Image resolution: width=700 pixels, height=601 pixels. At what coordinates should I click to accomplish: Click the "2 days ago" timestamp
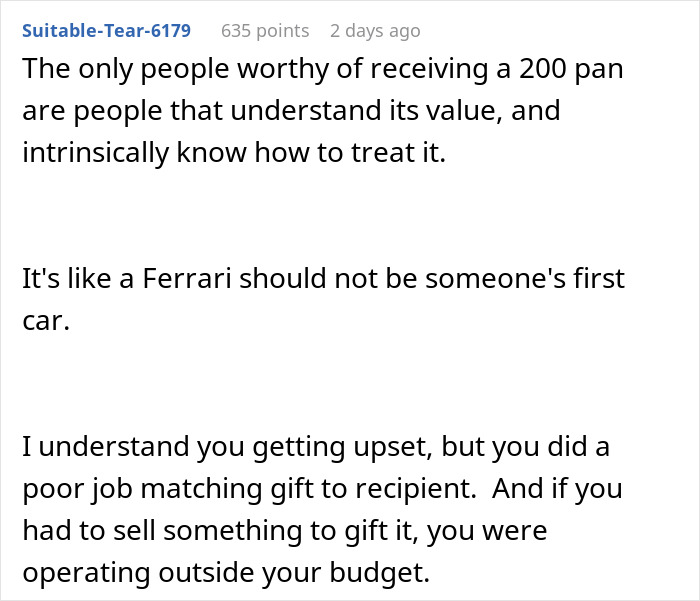pos(375,30)
